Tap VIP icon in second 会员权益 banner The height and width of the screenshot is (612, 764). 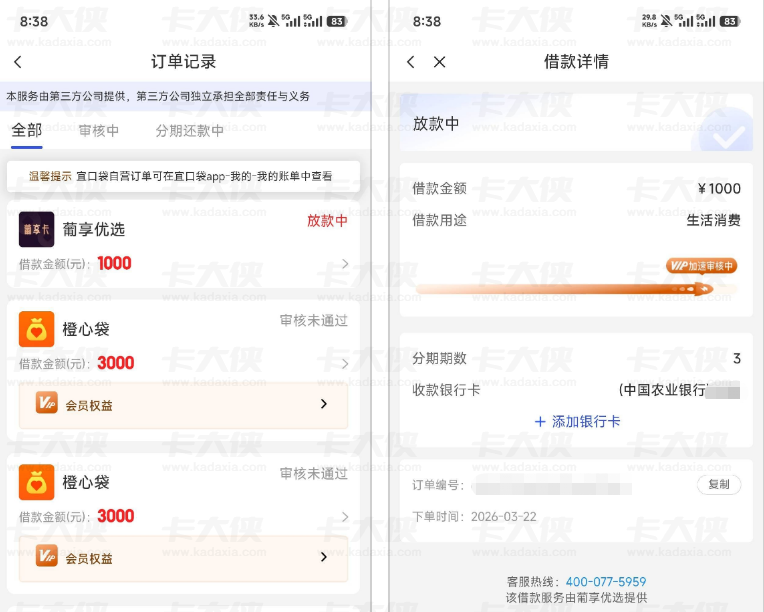(47, 555)
